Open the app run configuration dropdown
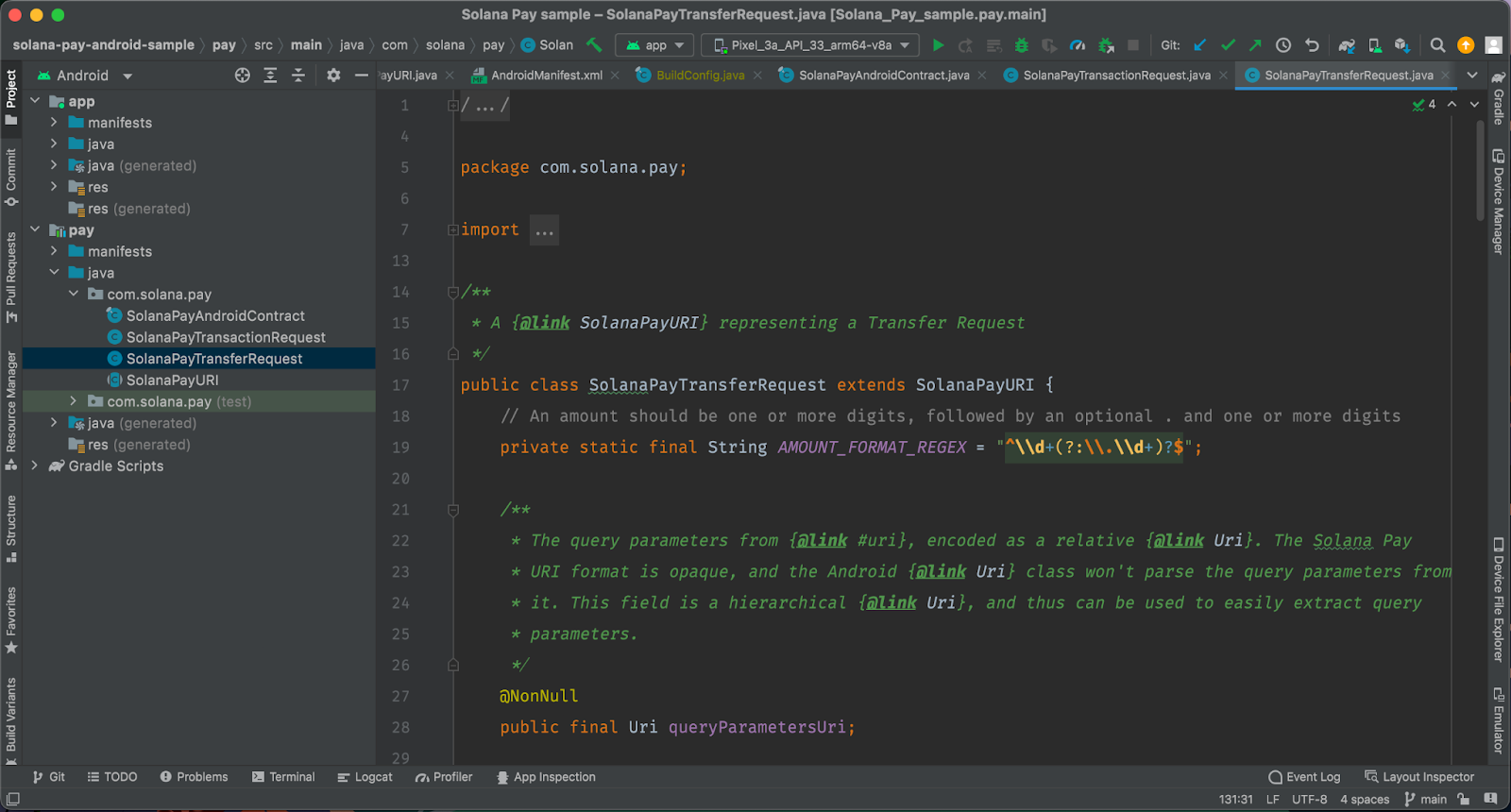This screenshot has height=812, width=1511. (655, 45)
